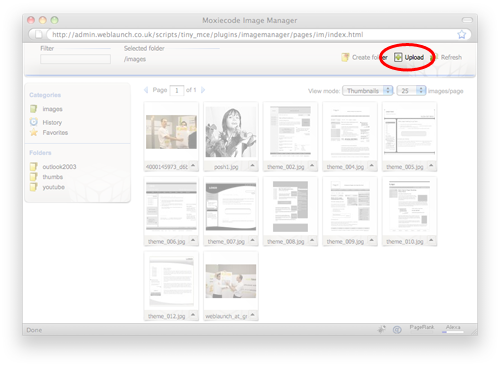Expand the menu arrow for theme_002.jpg

tap(312, 166)
